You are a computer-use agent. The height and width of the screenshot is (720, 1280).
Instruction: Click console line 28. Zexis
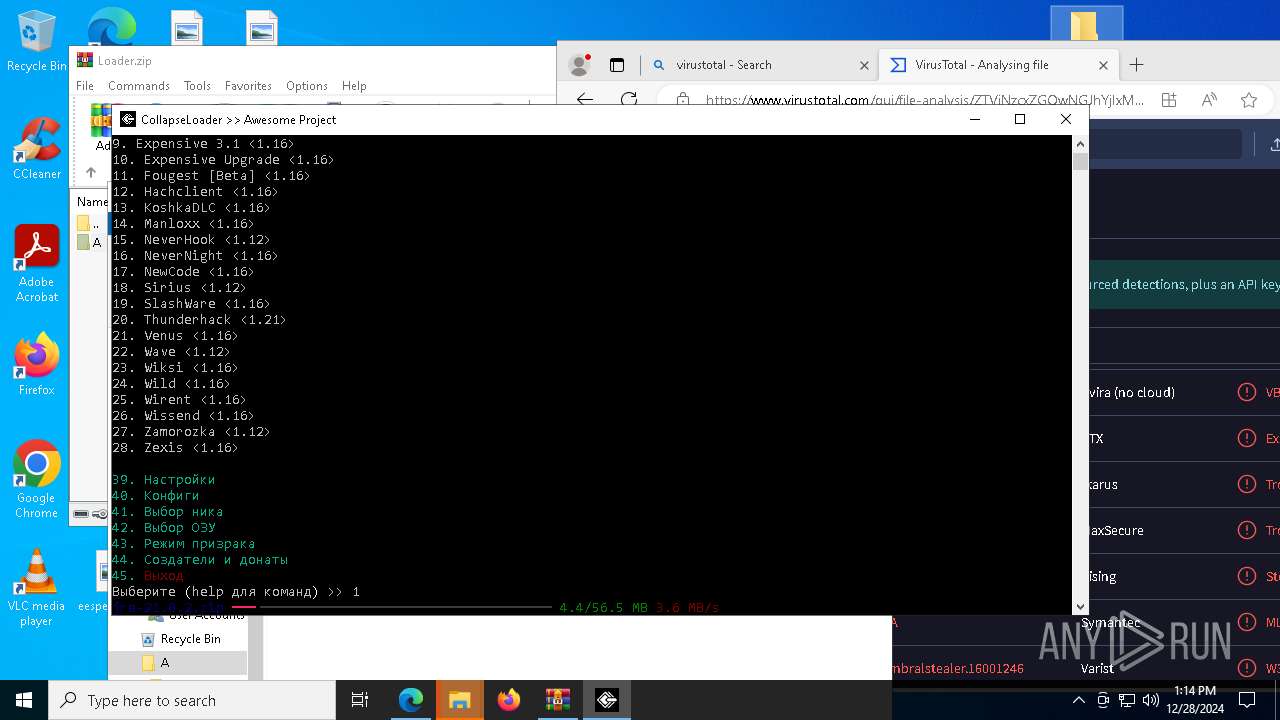pos(175,448)
